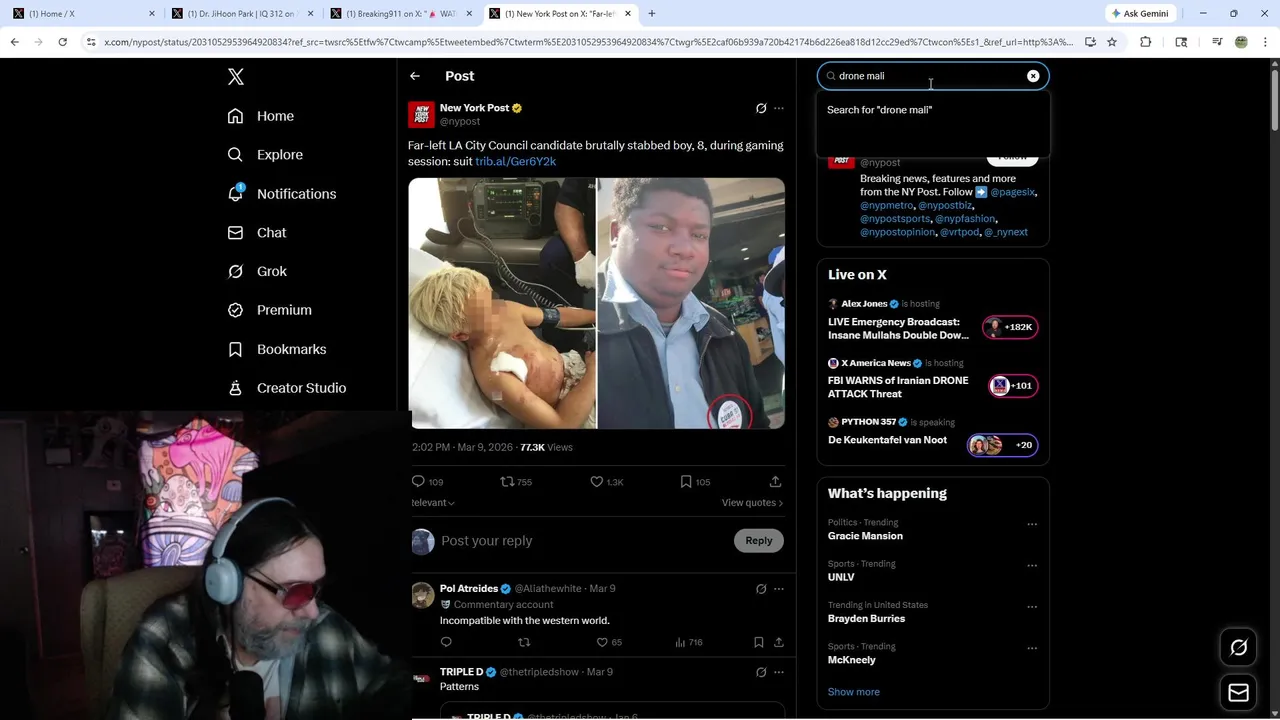Bookmark page star icon in address bar
Image resolution: width=1280 pixels, height=720 pixels.
[1111, 42]
